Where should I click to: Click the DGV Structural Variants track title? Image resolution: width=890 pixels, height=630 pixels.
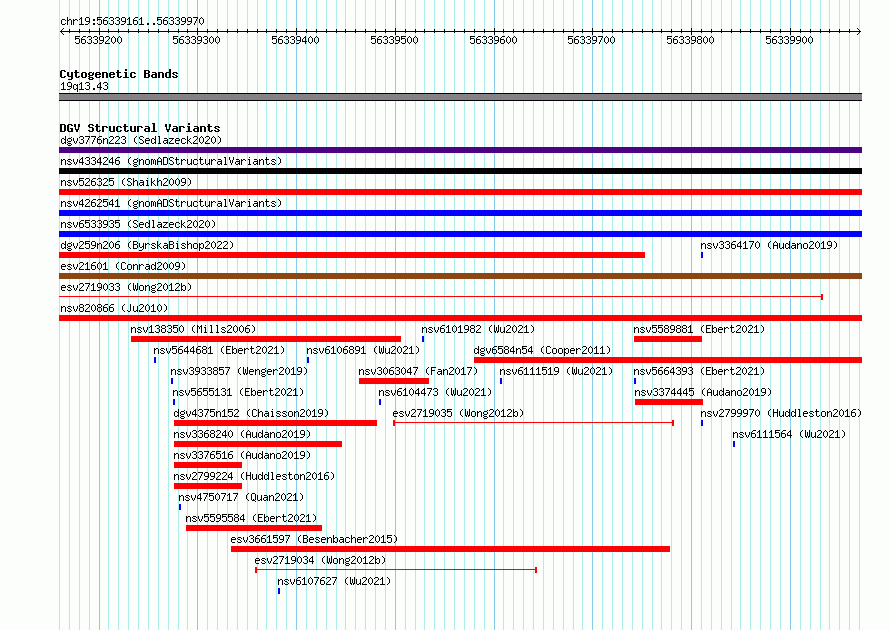(x=140, y=128)
